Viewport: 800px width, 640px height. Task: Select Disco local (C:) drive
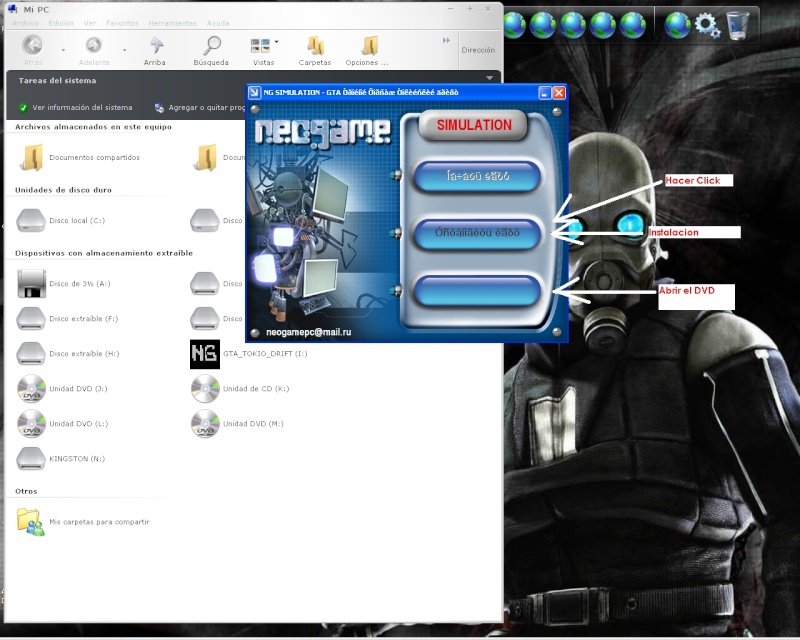pos(61,220)
